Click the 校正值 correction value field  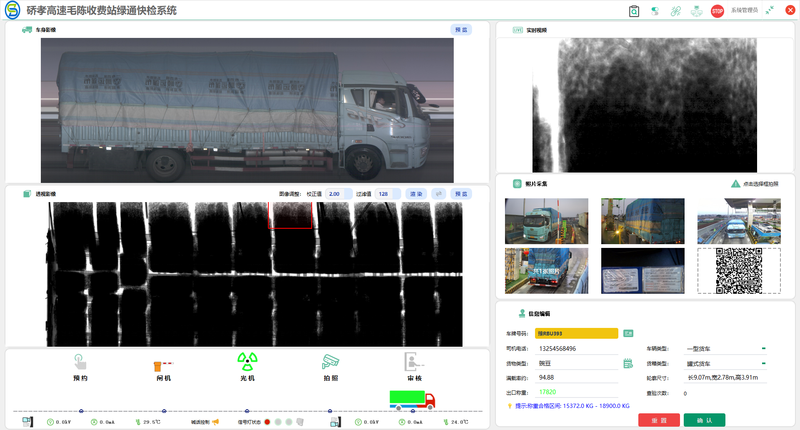[338, 194]
